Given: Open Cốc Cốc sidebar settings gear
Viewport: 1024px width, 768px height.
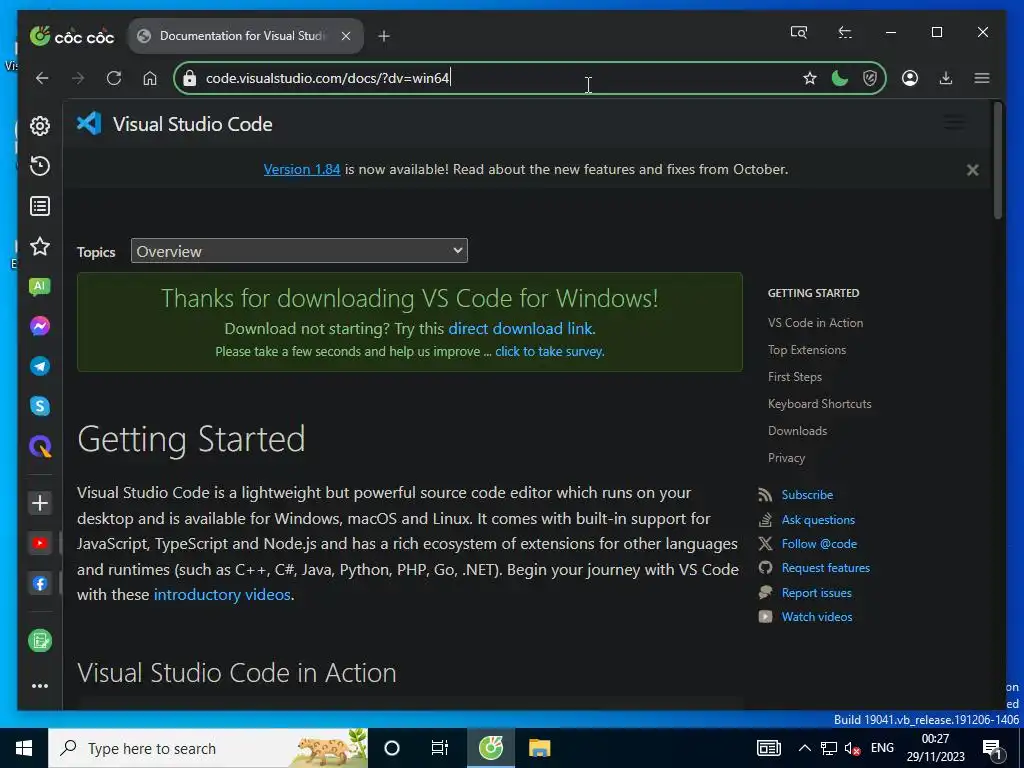Looking at the screenshot, I should (40, 125).
